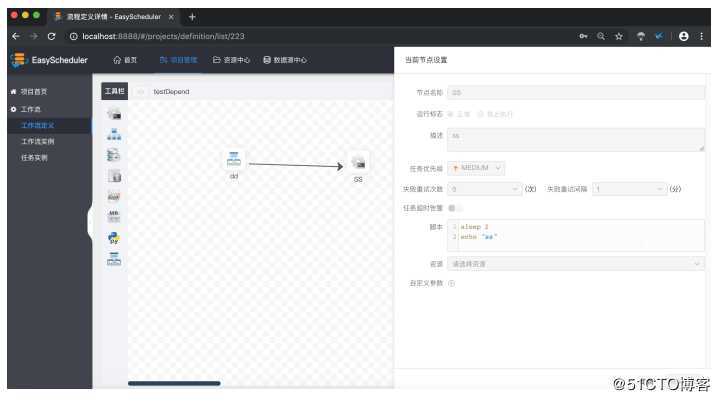Click the blue extension icon in browser toolbar
Viewport: 720px width, 401px height.
[659, 36]
